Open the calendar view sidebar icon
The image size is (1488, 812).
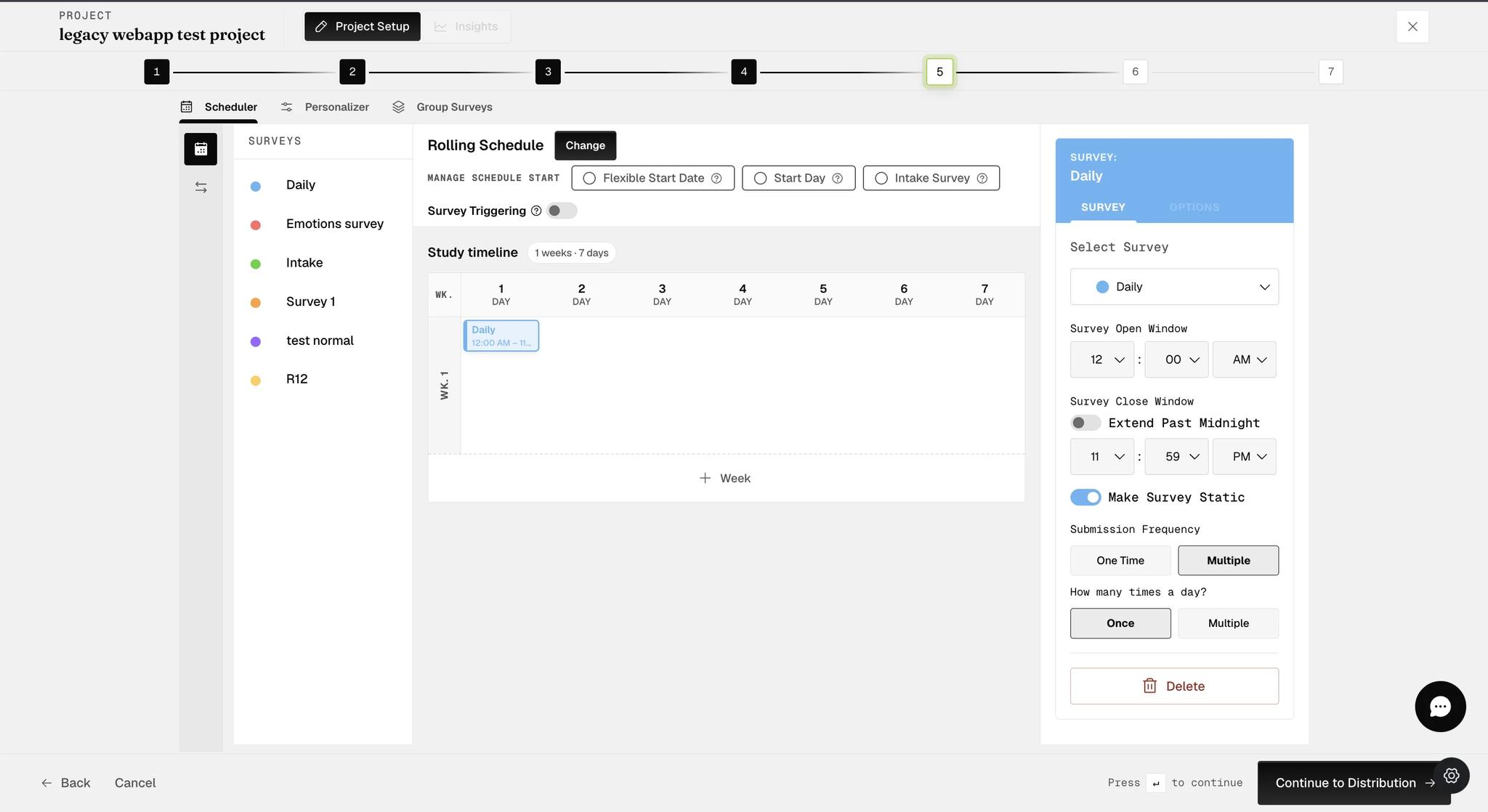201,149
